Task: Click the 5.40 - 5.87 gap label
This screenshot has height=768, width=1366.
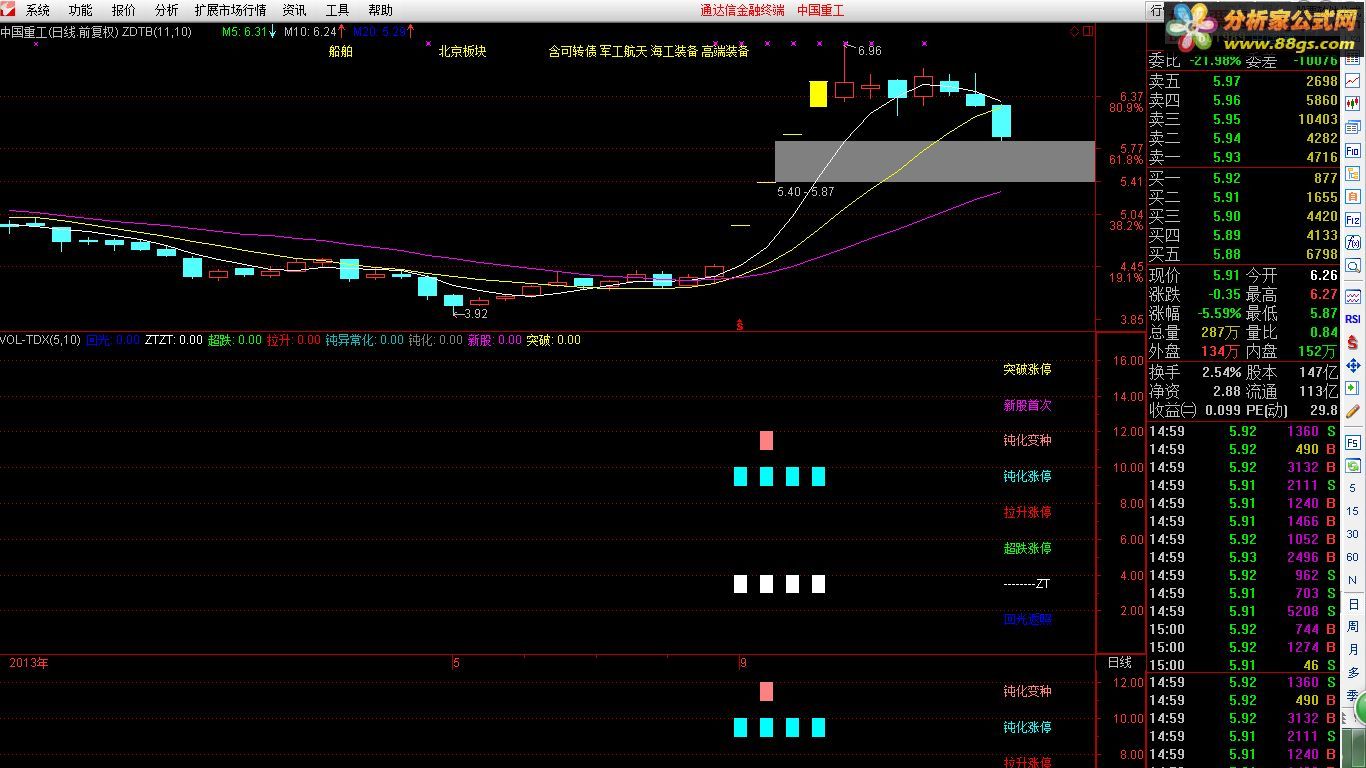Action: (805, 191)
